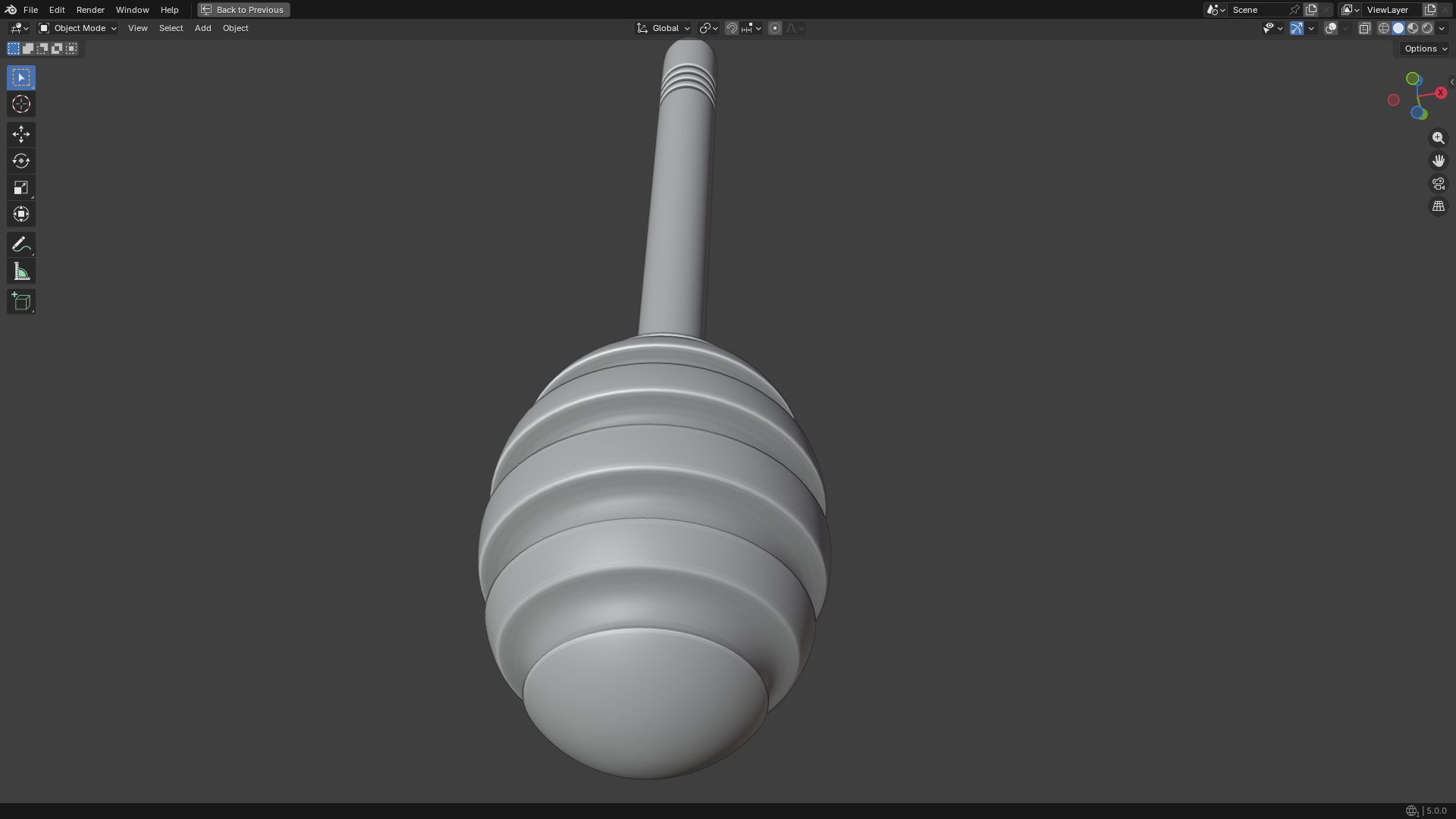Toggle show overlays button
The height and width of the screenshot is (819, 1456).
(x=1331, y=28)
